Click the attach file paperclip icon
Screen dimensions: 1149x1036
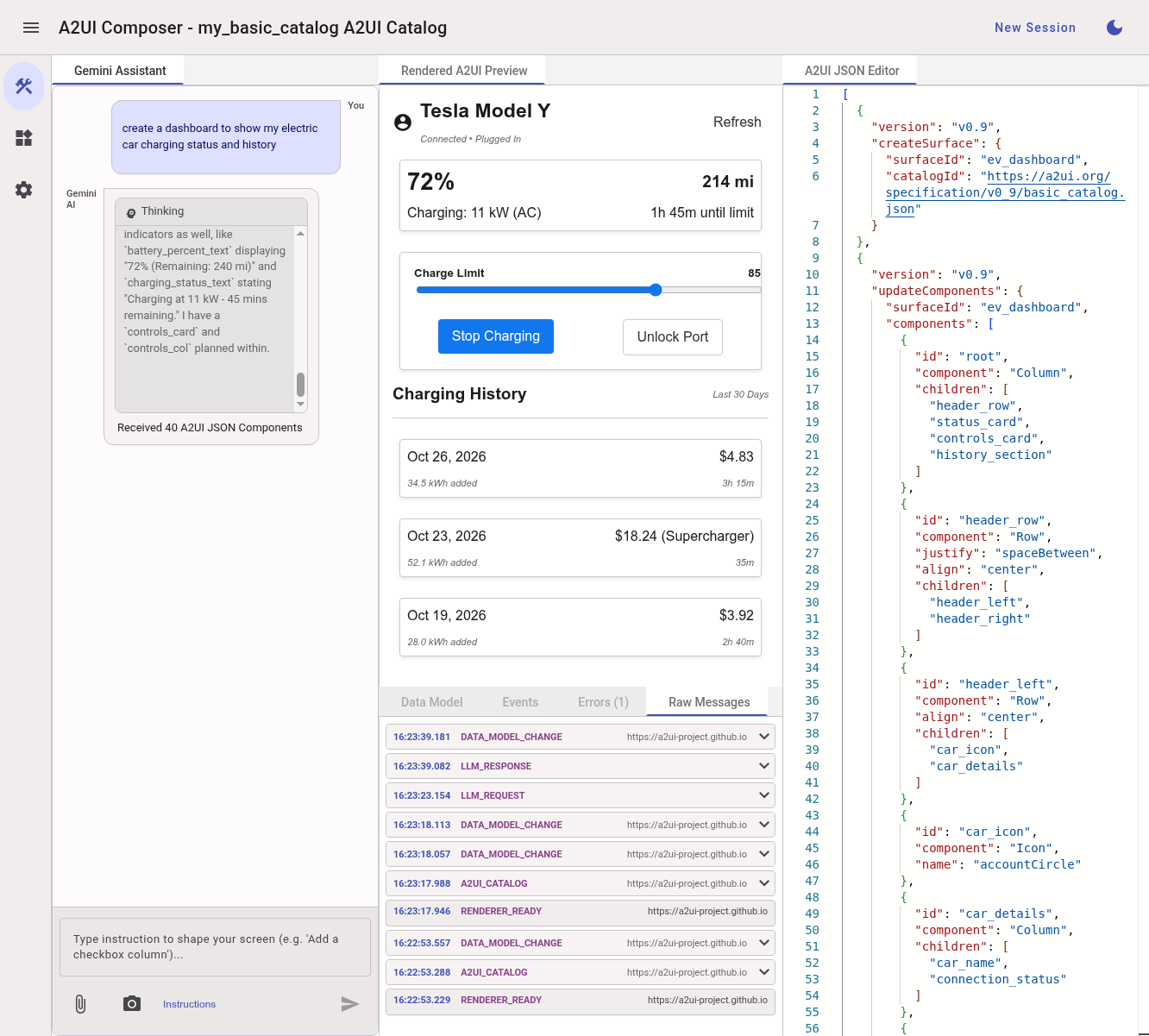(80, 1004)
